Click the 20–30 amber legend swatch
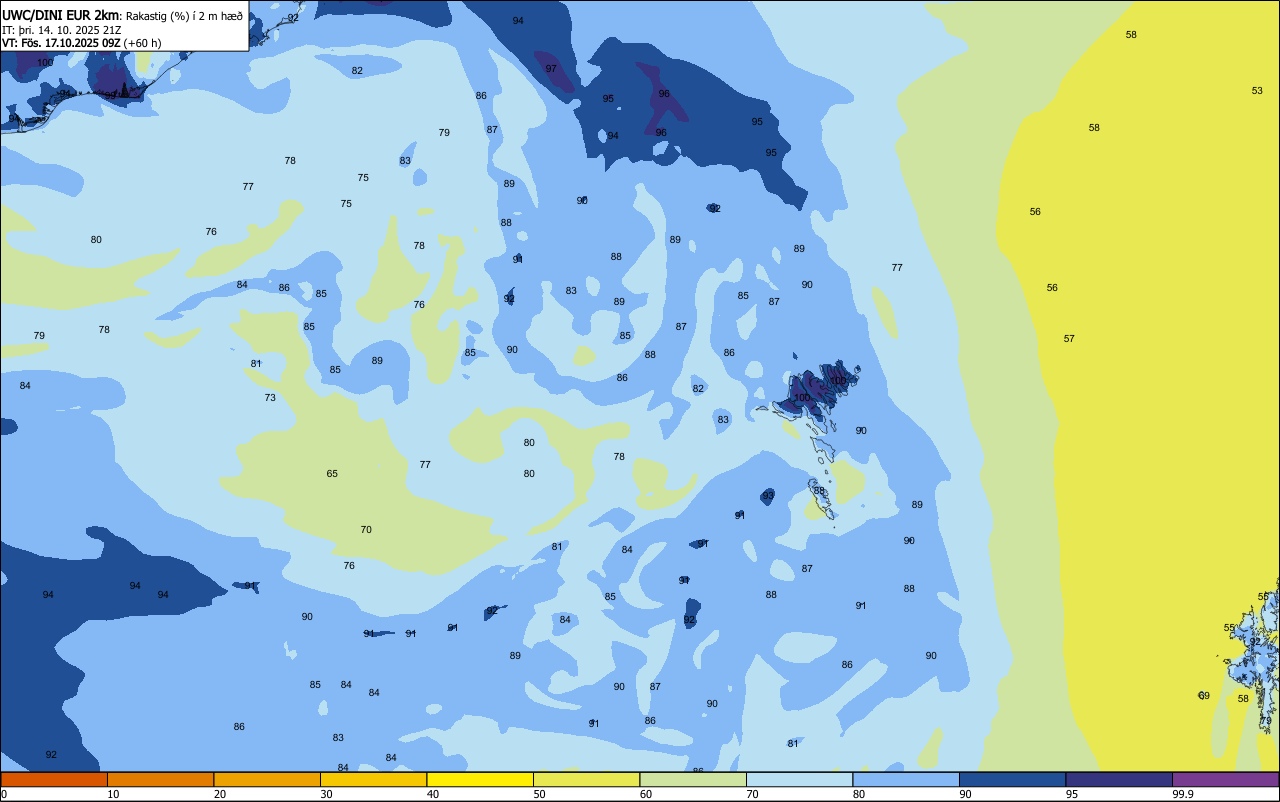The height and width of the screenshot is (802, 1280). tap(267, 779)
